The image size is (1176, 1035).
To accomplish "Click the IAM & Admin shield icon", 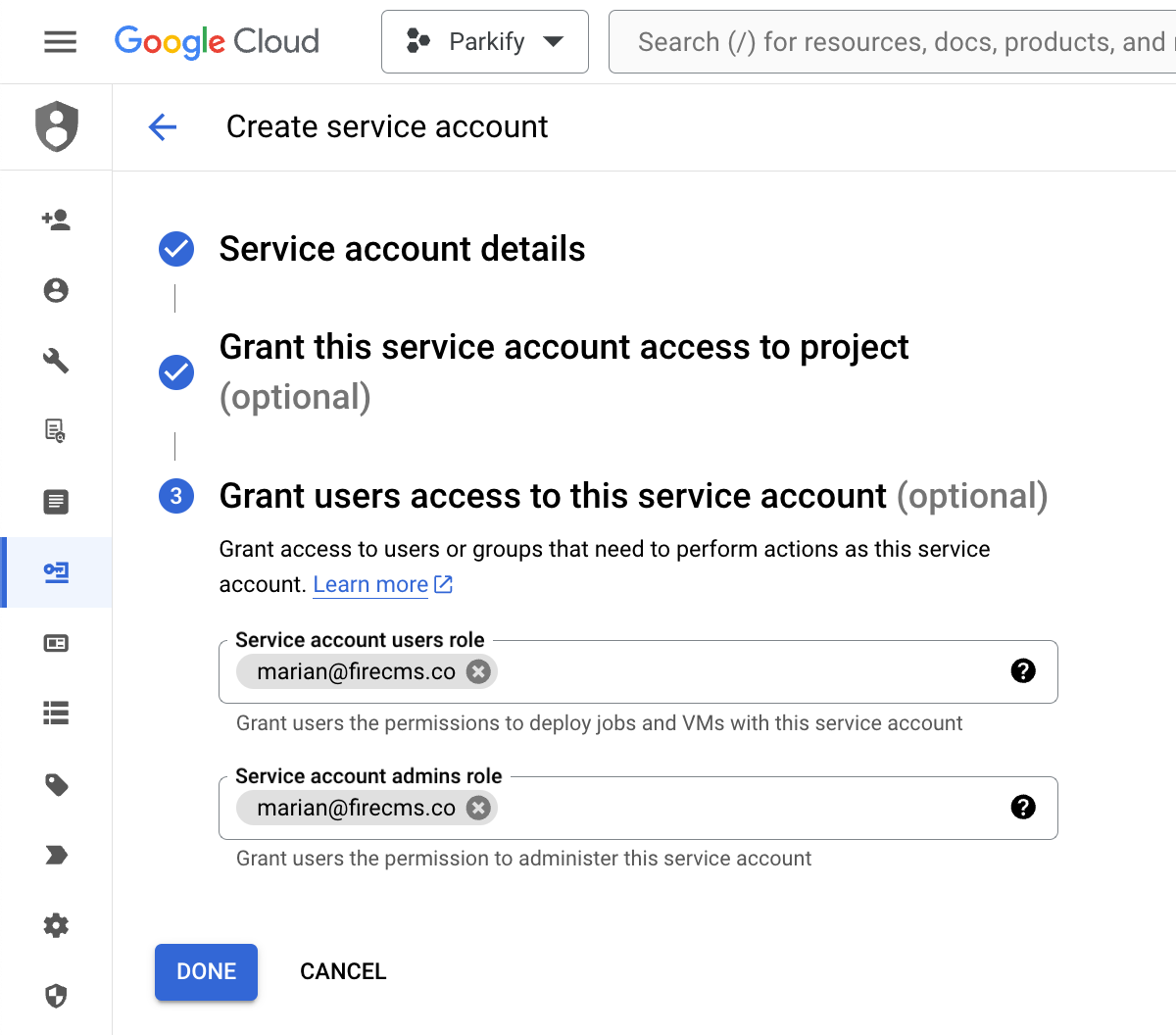I will coord(56,126).
